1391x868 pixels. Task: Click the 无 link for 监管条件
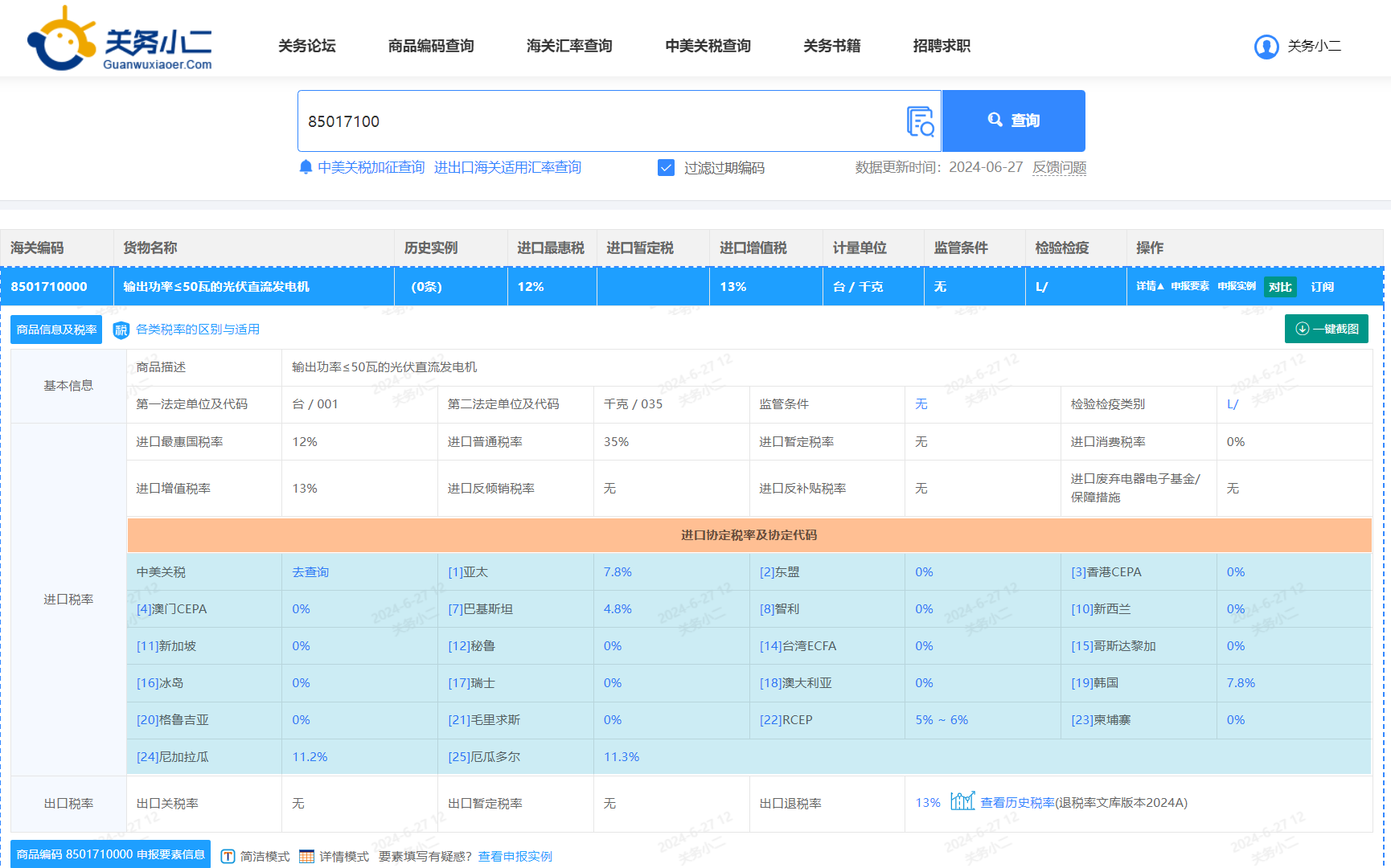pos(921,404)
